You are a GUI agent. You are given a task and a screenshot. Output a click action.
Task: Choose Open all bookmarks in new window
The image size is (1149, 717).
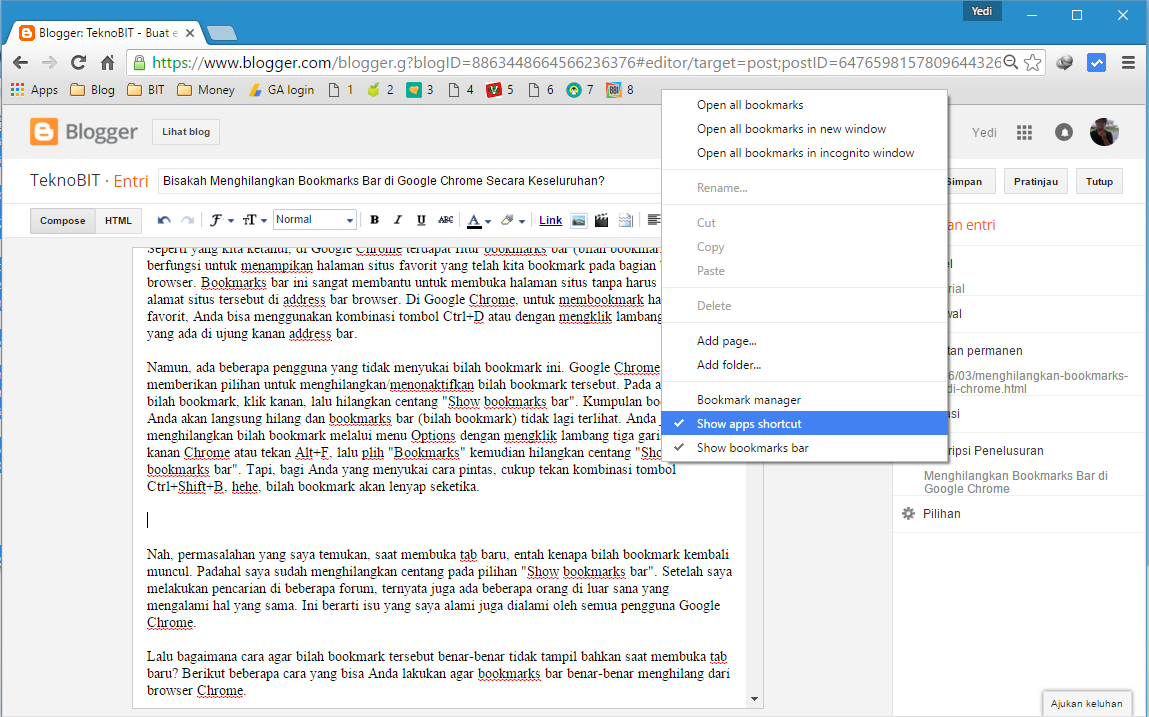pyautogui.click(x=805, y=129)
